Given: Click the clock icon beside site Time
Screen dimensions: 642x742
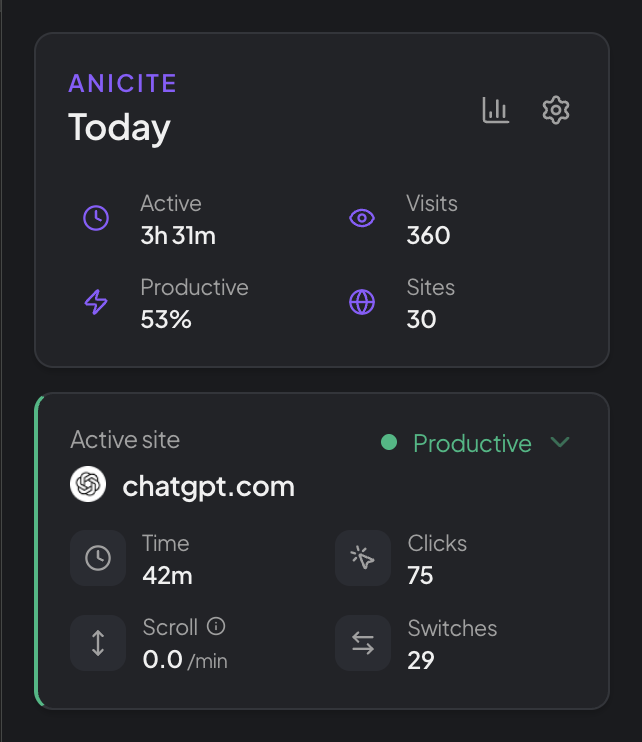Looking at the screenshot, I should 98,558.
